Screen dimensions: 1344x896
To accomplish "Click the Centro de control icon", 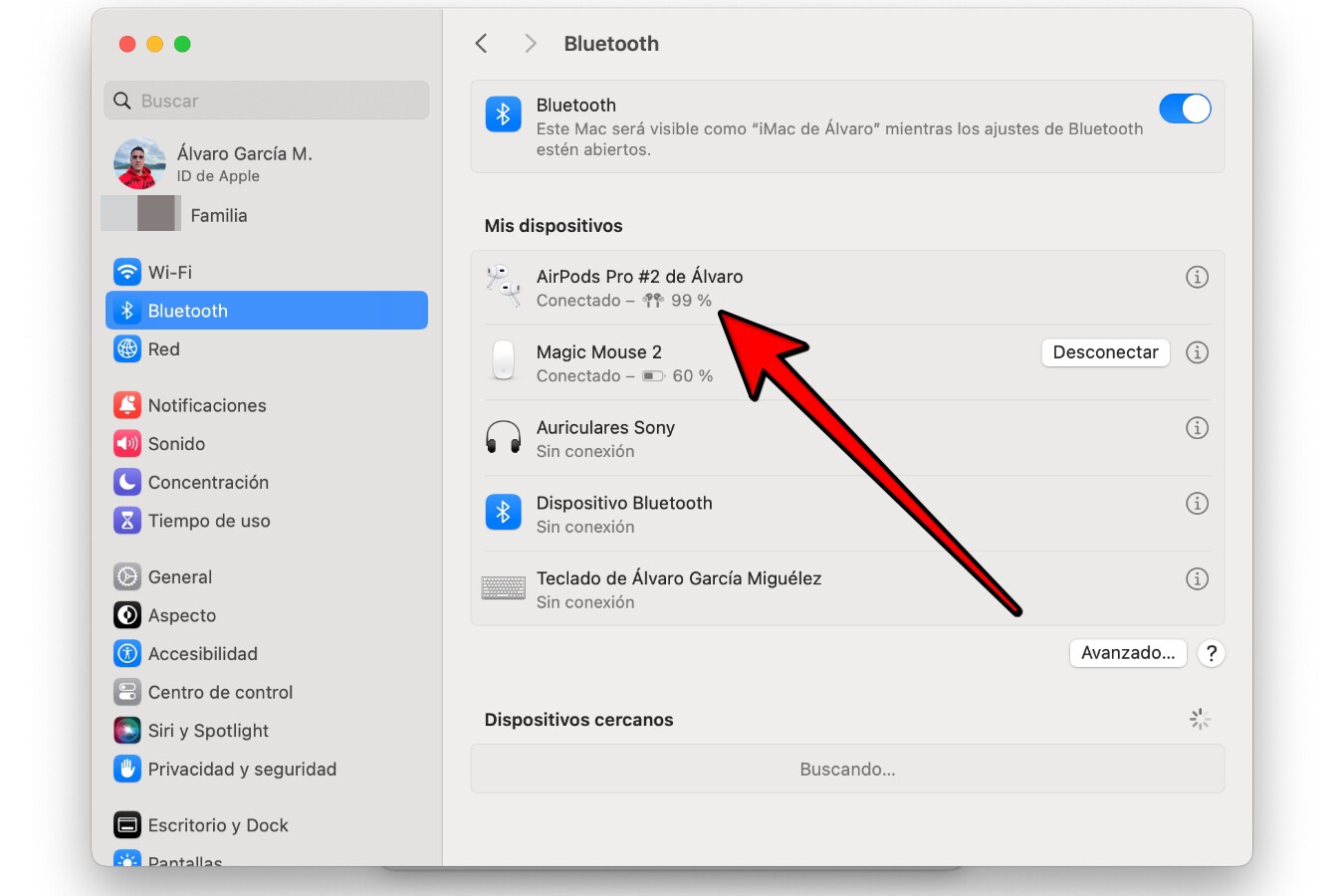I will [127, 692].
